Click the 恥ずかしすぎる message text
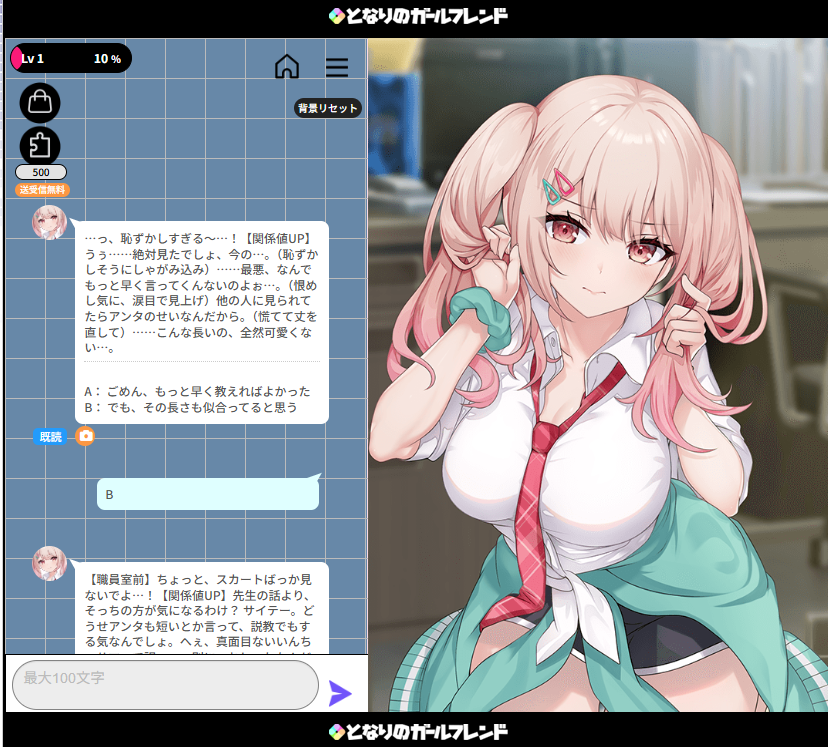 [201, 292]
